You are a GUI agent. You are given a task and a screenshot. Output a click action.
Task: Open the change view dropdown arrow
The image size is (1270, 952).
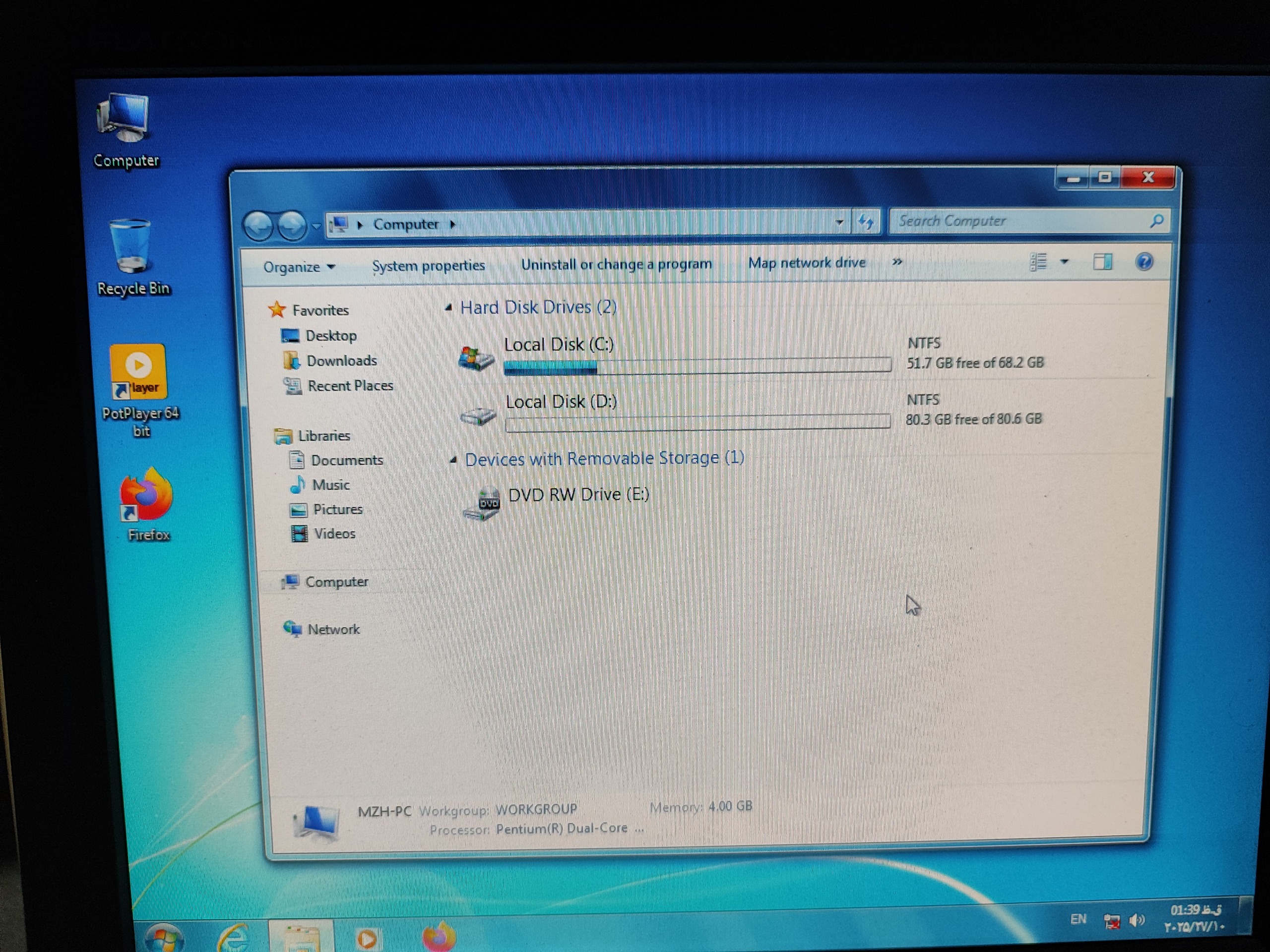point(1064,262)
